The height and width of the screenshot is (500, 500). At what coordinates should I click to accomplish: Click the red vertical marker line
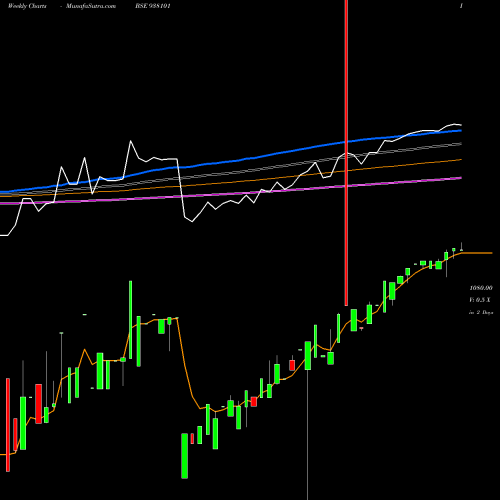(x=346, y=153)
